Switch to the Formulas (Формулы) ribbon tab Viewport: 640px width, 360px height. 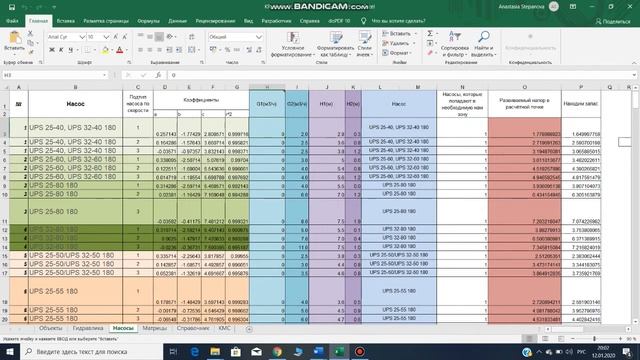149,21
